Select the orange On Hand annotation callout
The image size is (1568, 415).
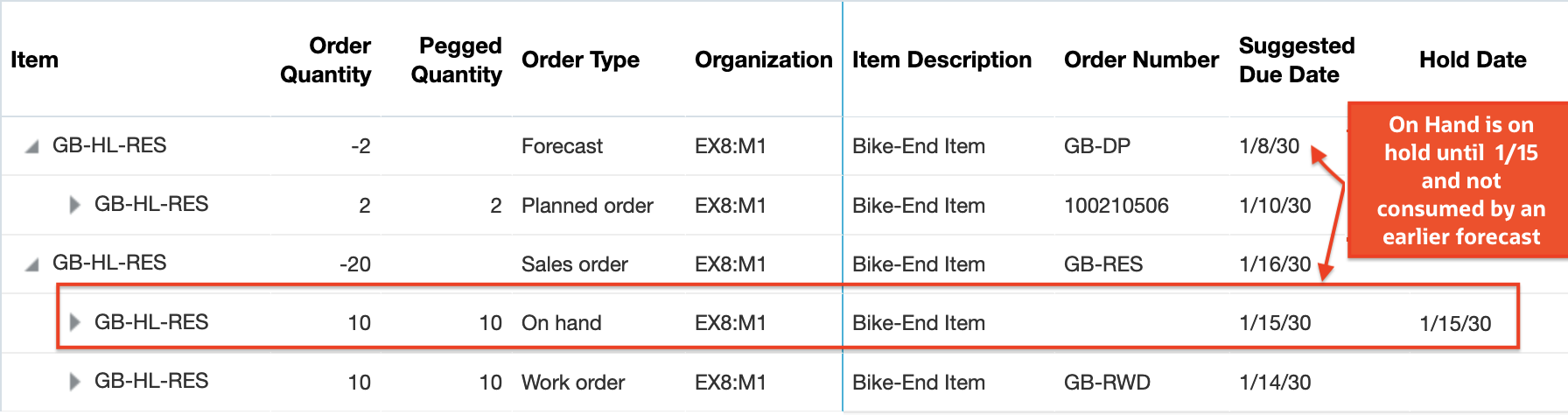point(1459,180)
